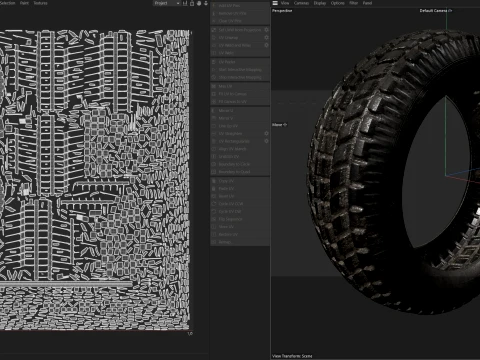Run Align UV Islands

[240, 149]
